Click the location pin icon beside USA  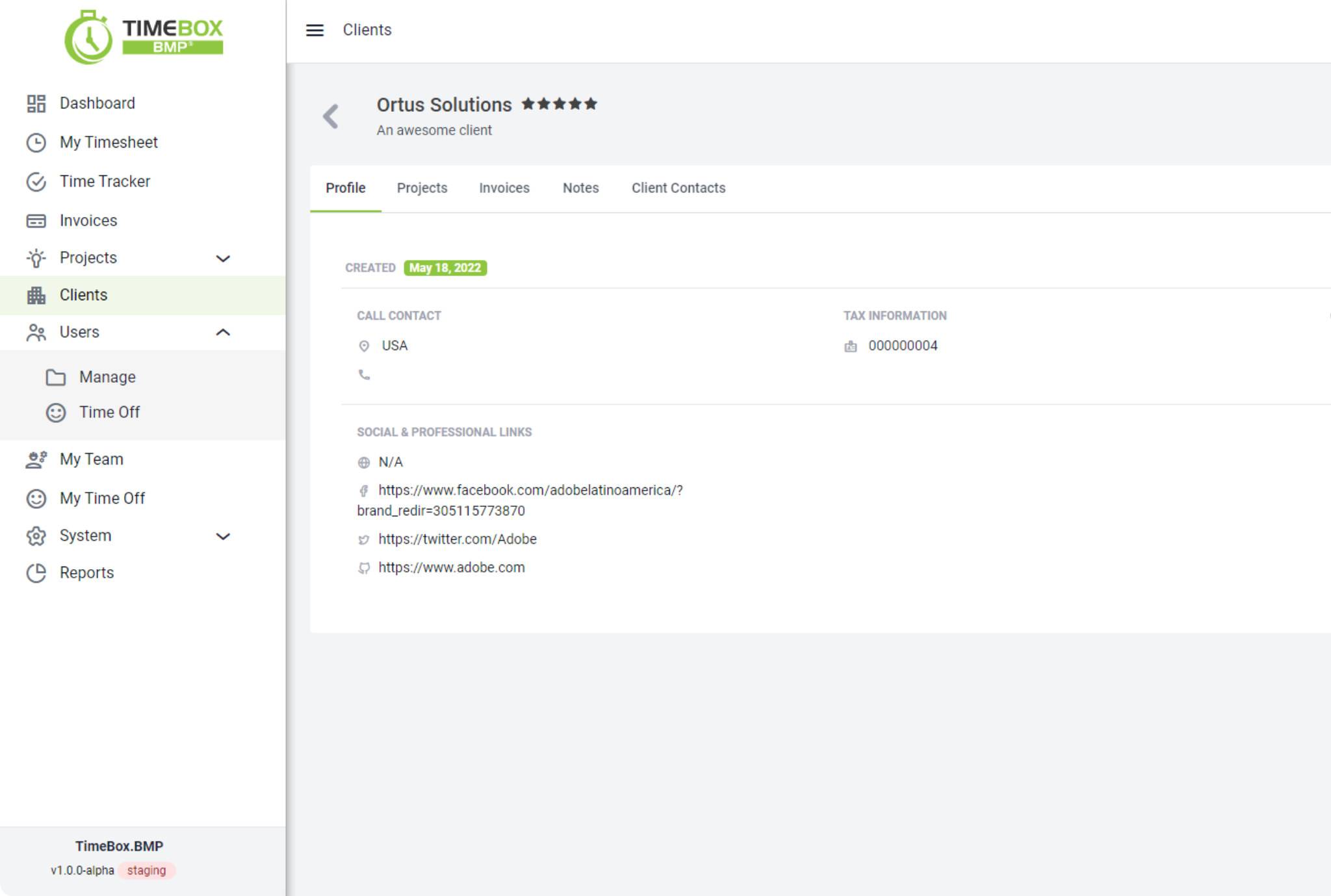pos(364,346)
